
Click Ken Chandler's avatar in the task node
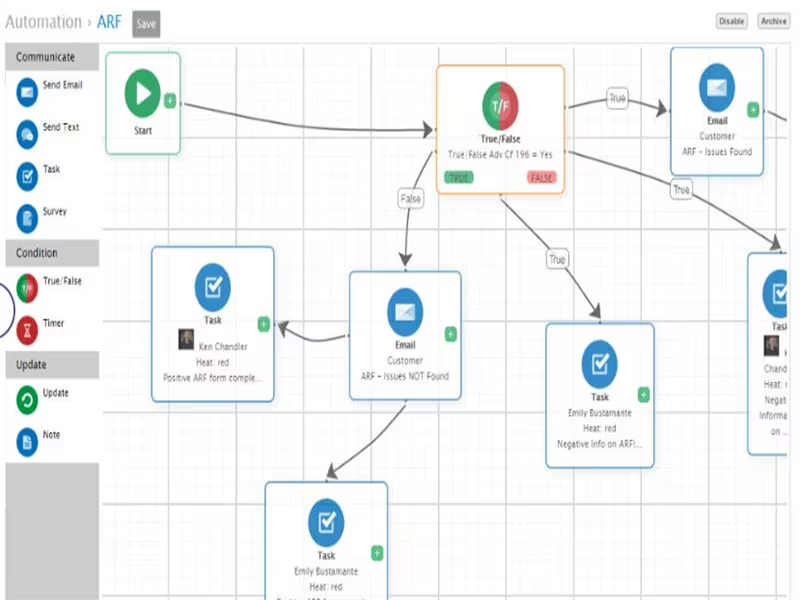tap(186, 340)
